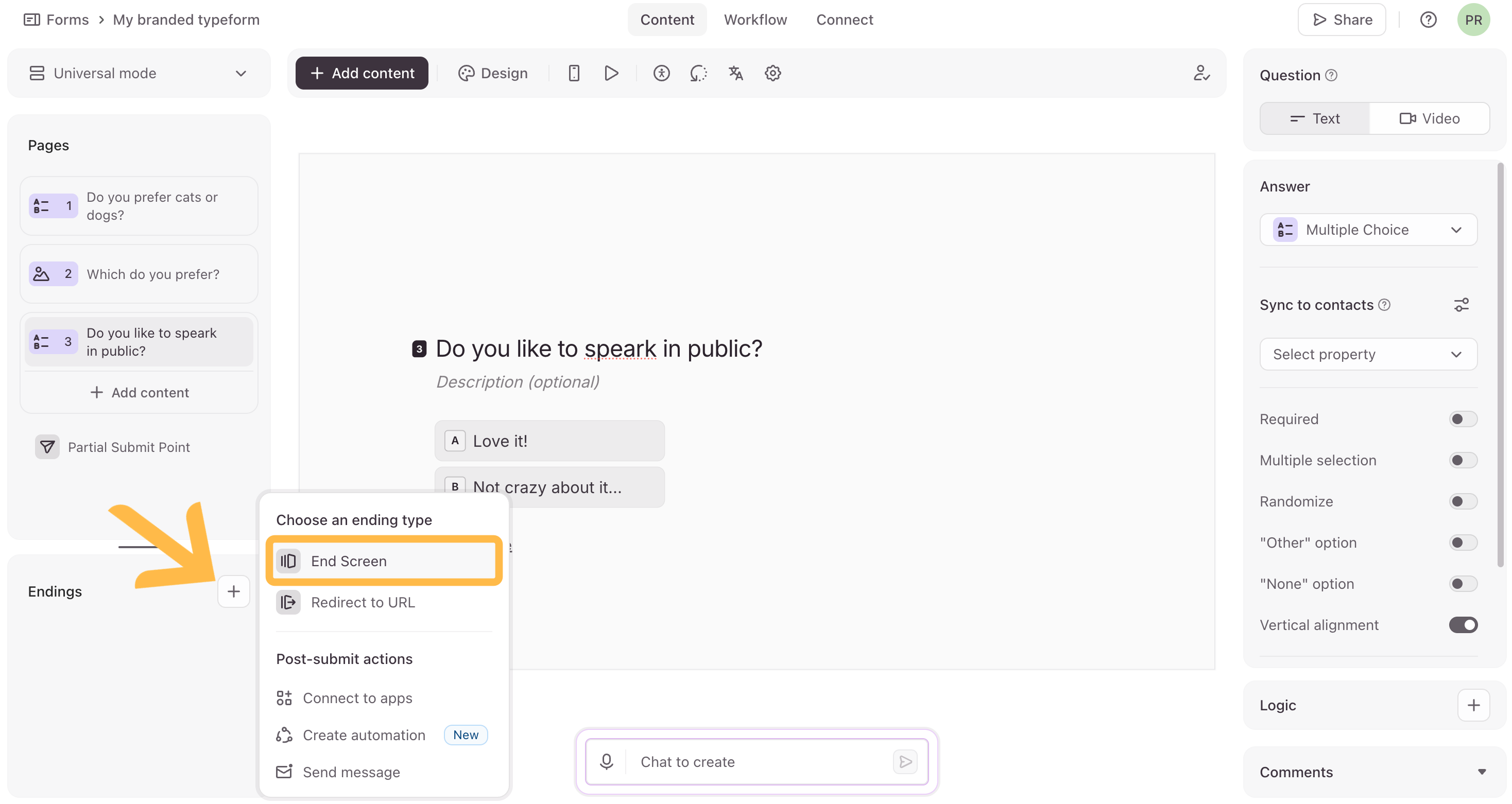Image resolution: width=1512 pixels, height=804 pixels.
Task: Open the Universal mode dropdown
Action: point(139,74)
